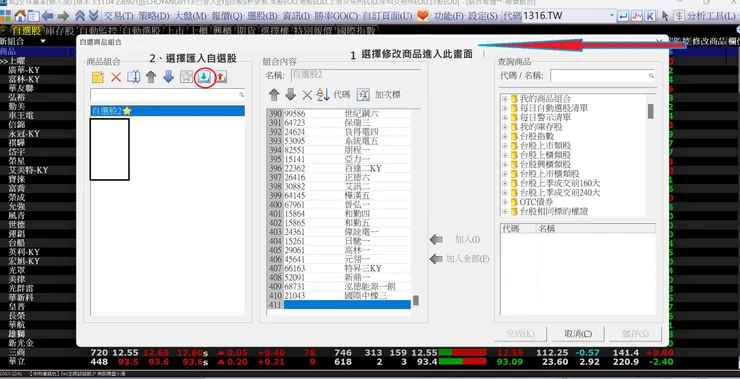The height and width of the screenshot is (379, 740).
Task: Open the 選股(B) menu
Action: 263,16
